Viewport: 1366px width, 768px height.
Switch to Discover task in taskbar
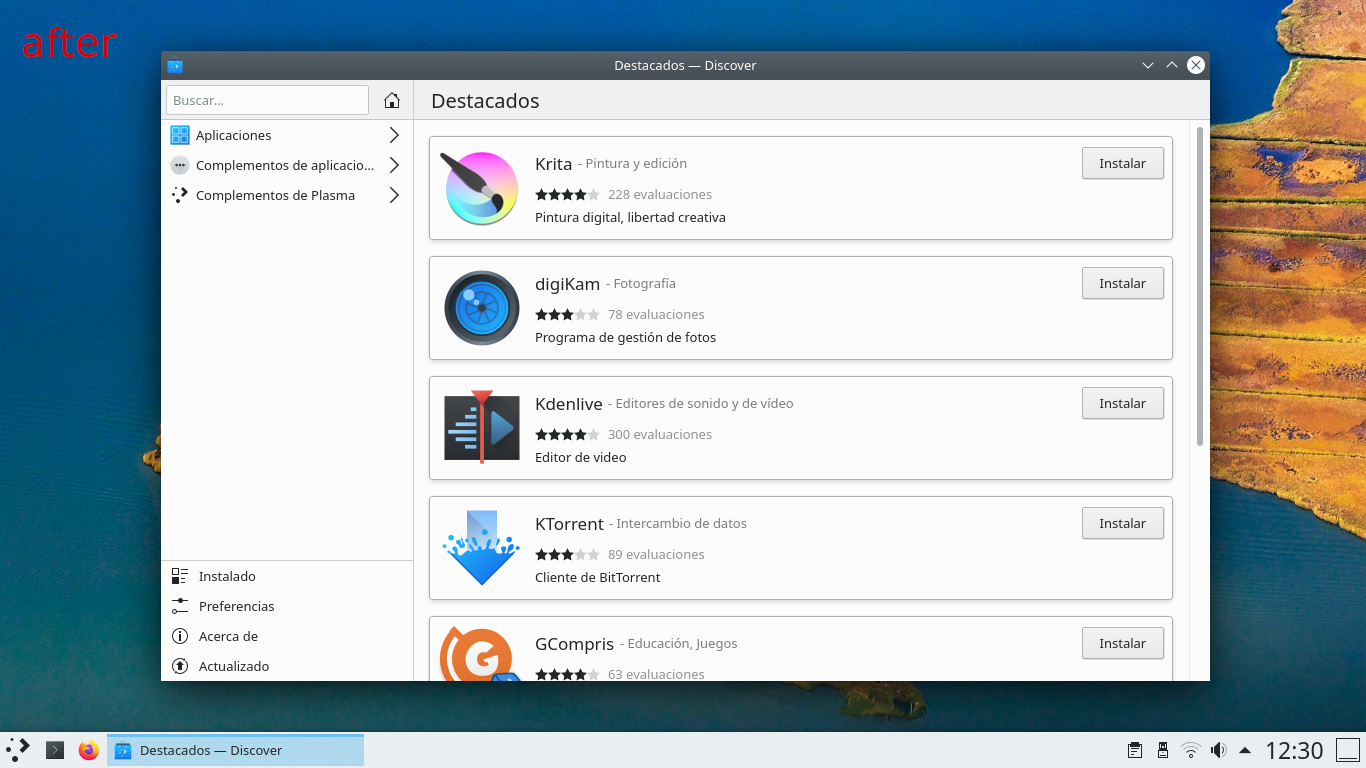click(x=236, y=750)
